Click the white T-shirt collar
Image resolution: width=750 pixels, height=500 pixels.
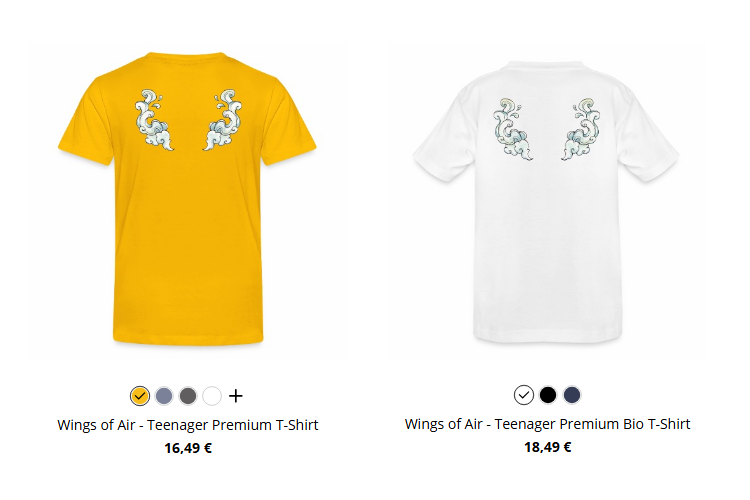(546, 66)
